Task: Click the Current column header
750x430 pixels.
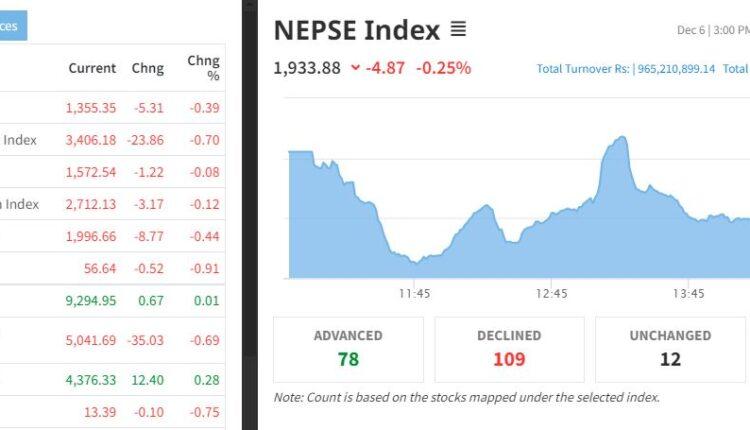Action: click(x=92, y=68)
